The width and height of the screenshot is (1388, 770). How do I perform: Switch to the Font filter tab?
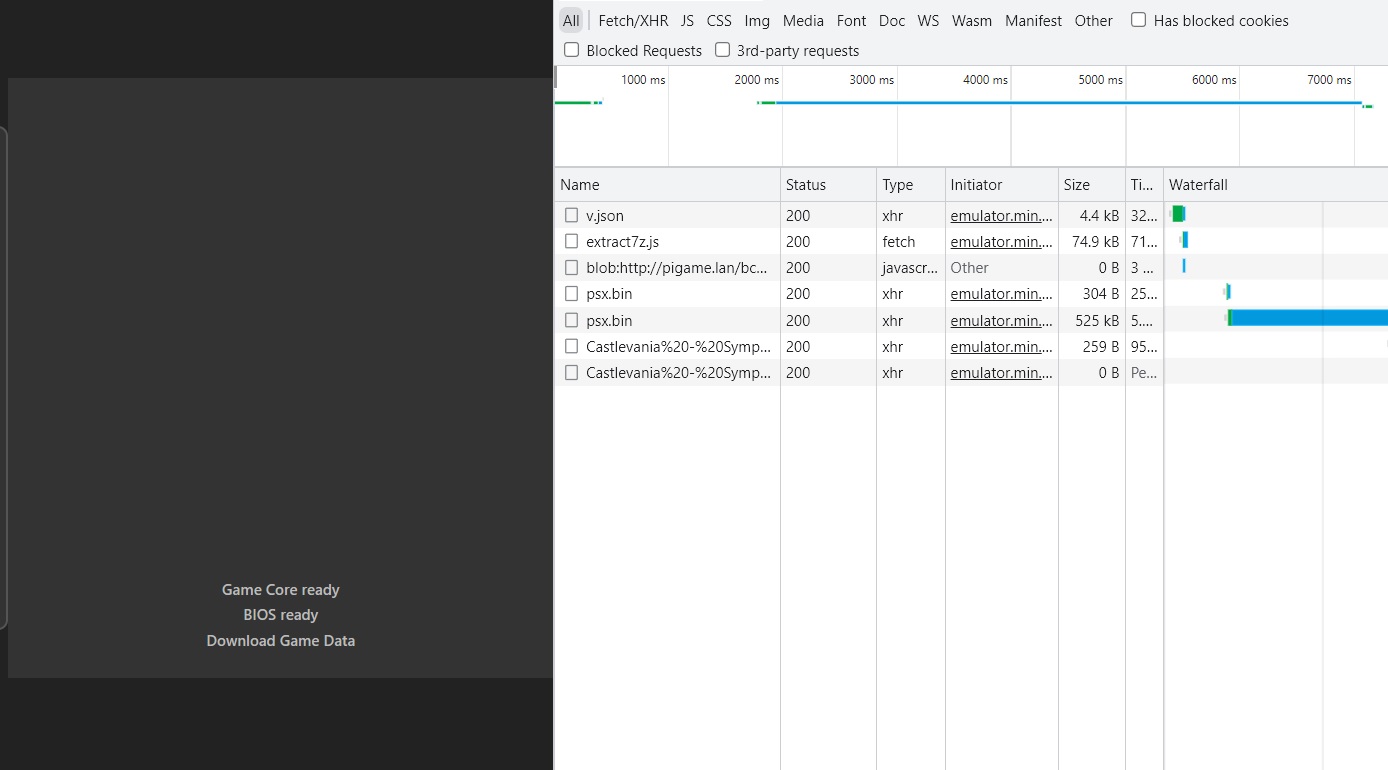tap(851, 20)
